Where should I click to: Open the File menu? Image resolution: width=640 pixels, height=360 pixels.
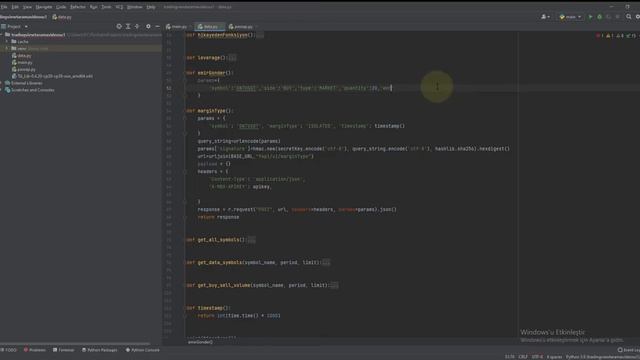(x=4, y=7)
